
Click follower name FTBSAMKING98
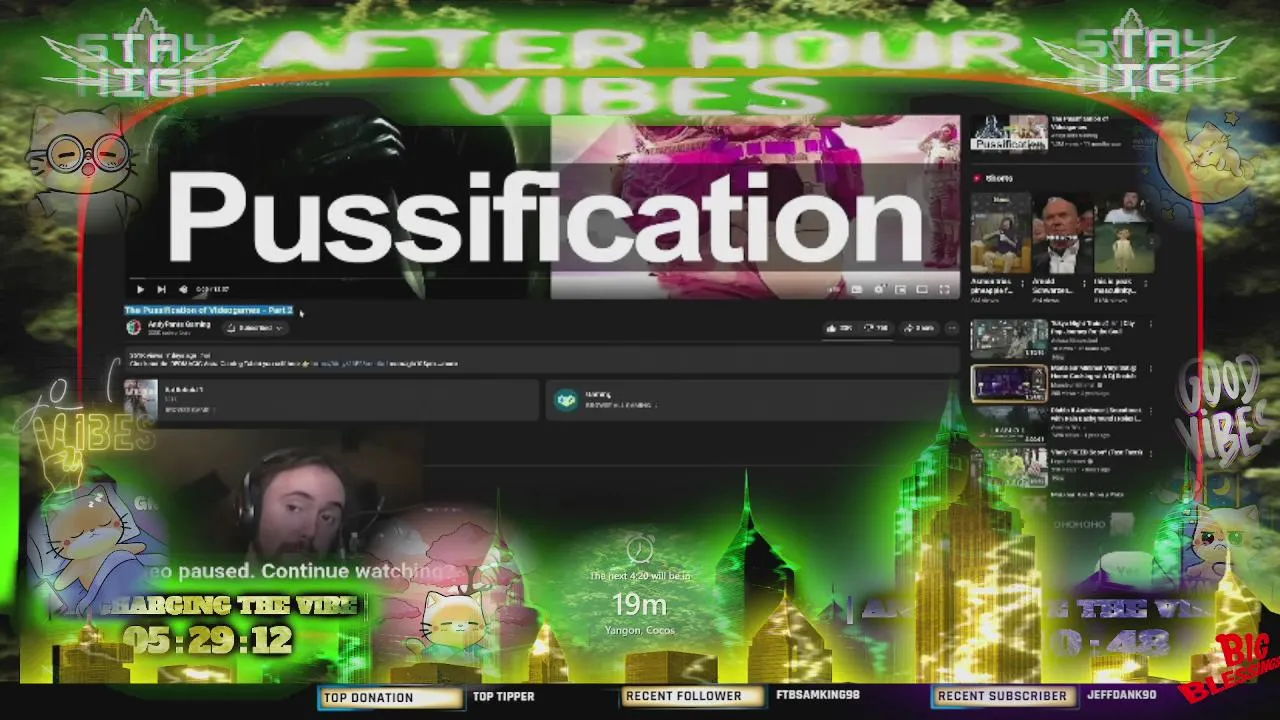click(817, 695)
